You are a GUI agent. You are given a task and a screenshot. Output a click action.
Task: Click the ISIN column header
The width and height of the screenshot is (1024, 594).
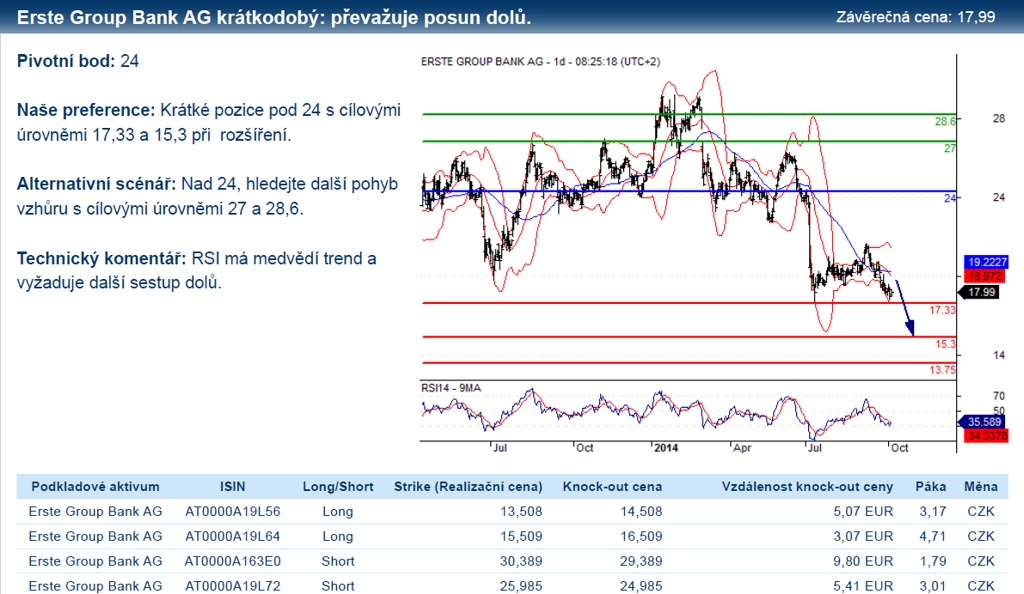click(x=232, y=487)
